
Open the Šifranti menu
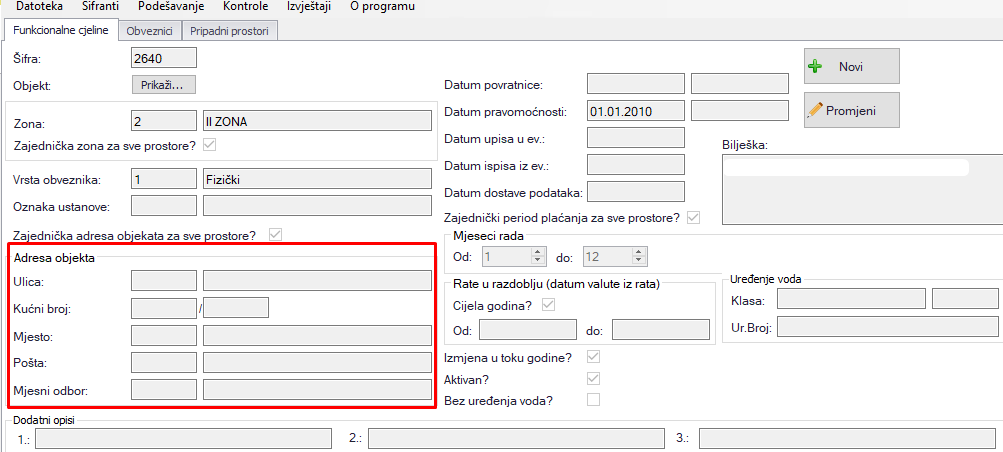(101, 6)
